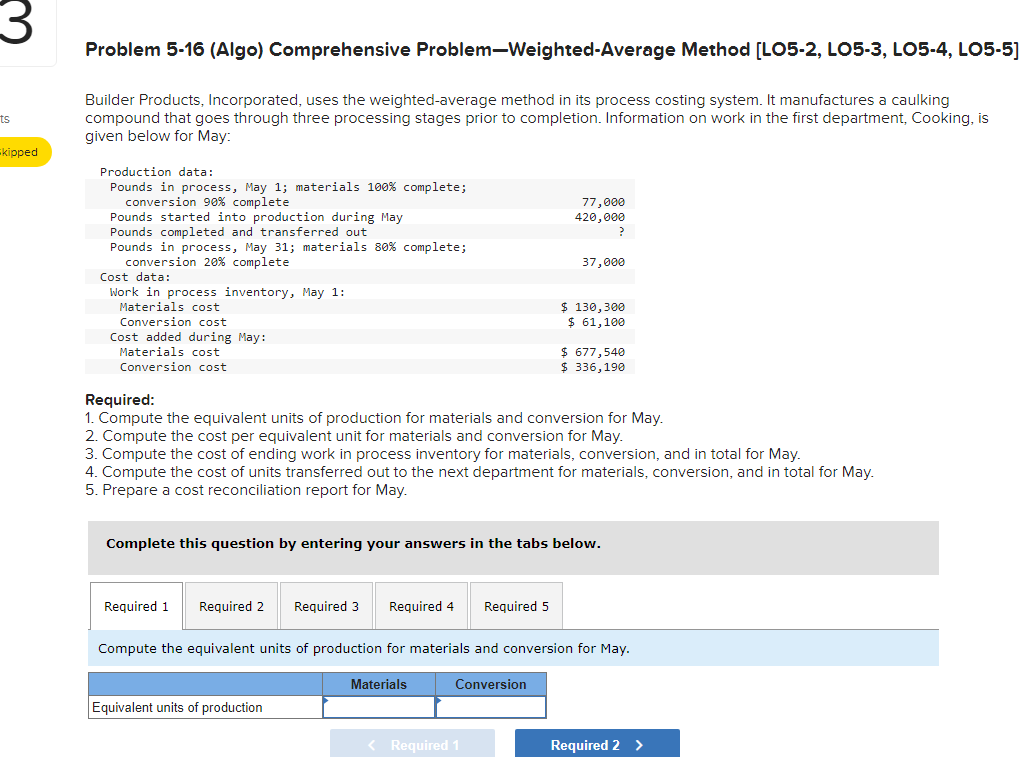Switch to the Required 3 tab
The height and width of the screenshot is (757, 1032).
point(326,605)
